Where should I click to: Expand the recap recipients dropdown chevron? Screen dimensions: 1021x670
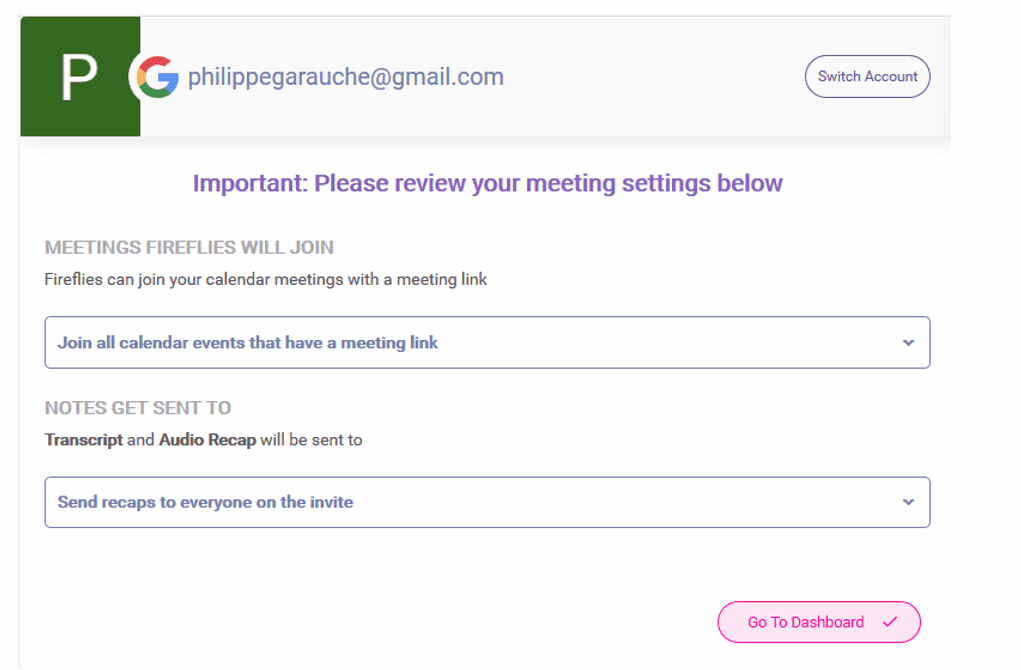click(908, 502)
